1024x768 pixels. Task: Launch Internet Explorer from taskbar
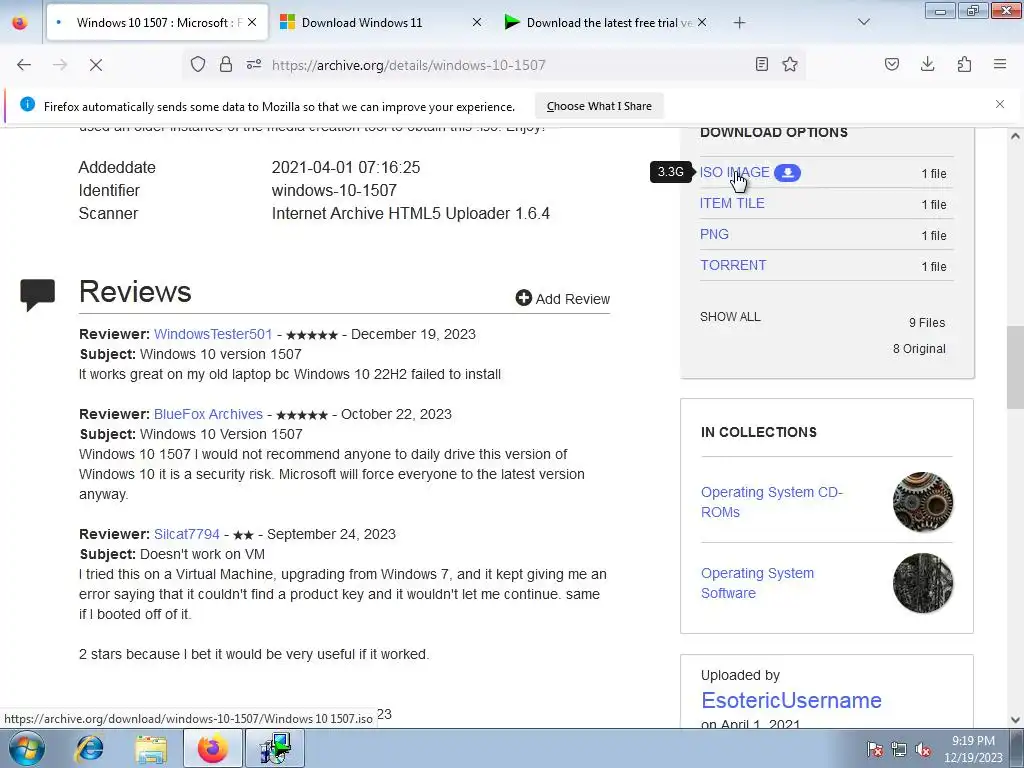pos(89,748)
